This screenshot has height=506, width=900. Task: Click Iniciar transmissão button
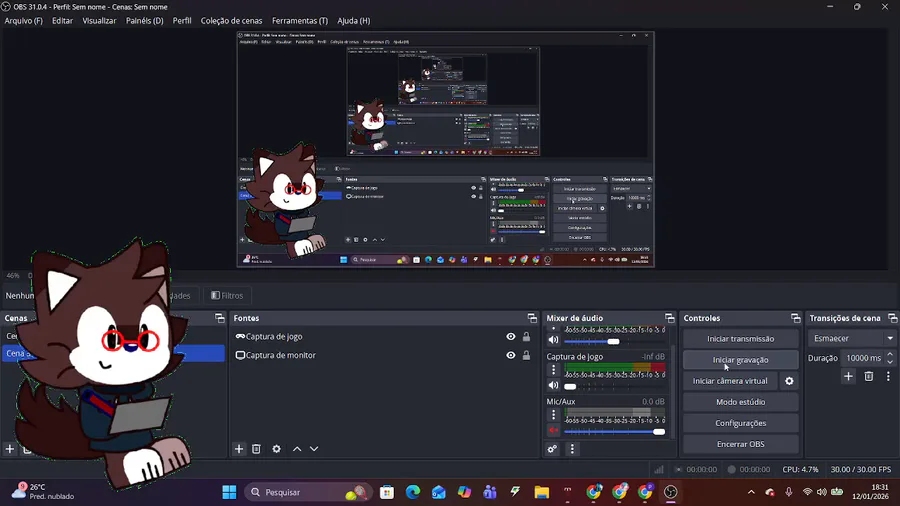(x=740, y=339)
